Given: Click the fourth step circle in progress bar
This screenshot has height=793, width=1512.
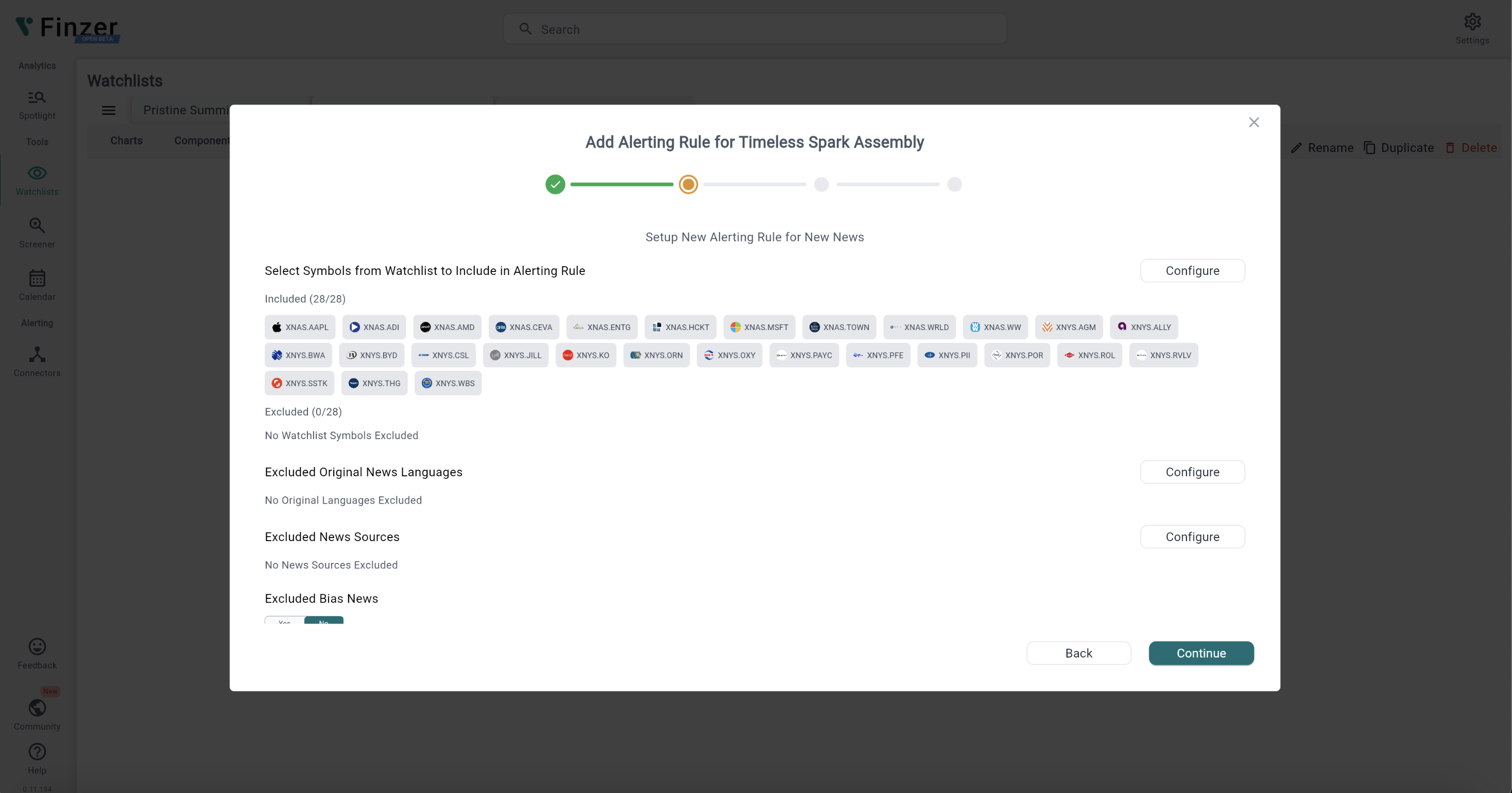Looking at the screenshot, I should point(955,184).
